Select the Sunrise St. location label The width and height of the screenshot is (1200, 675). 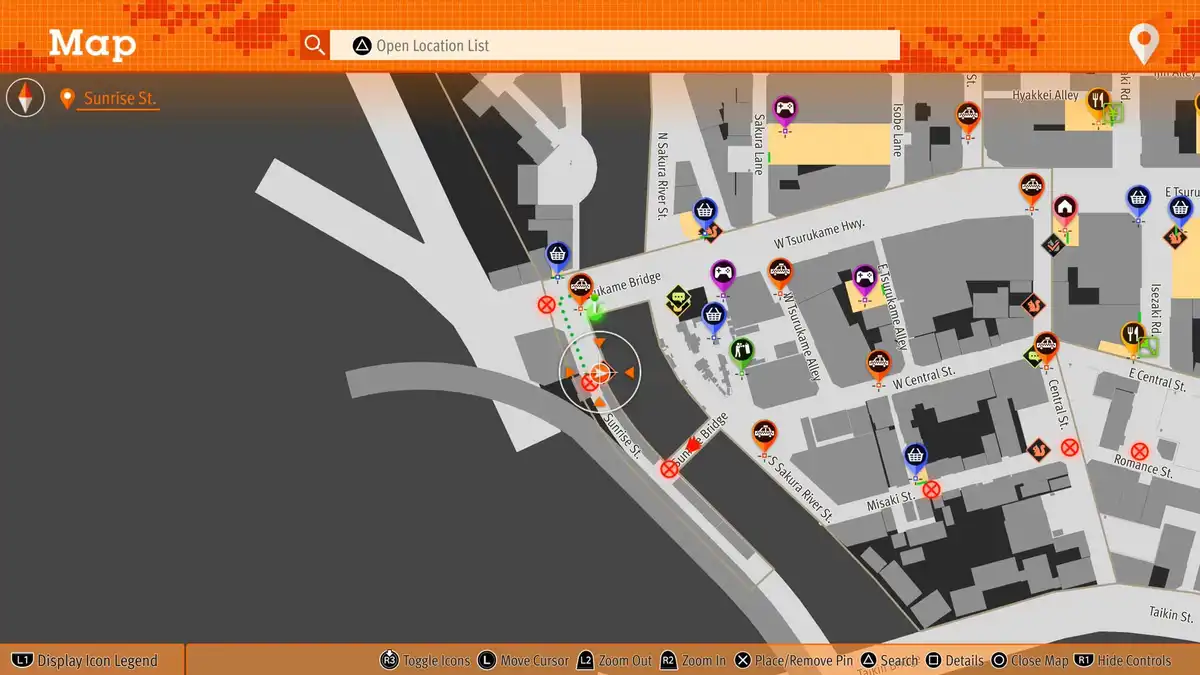(117, 99)
